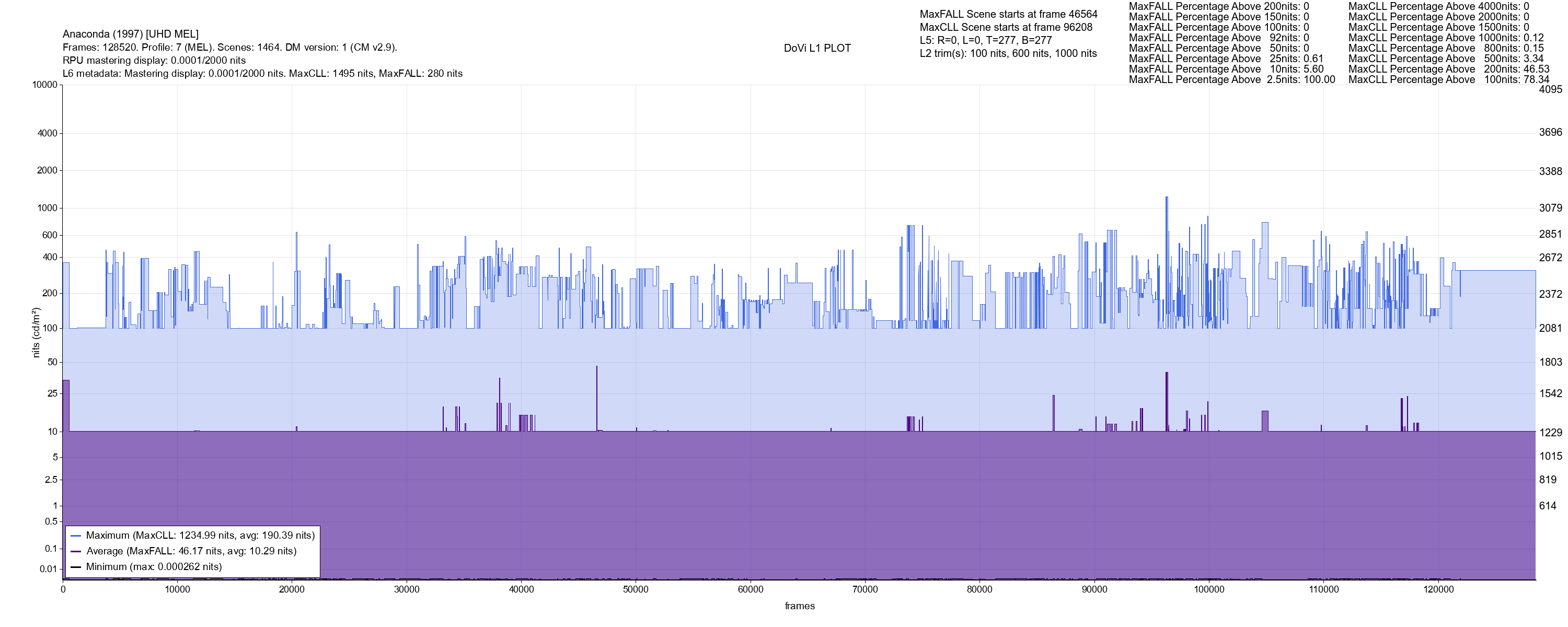1568x627 pixels.
Task: Click 'MaxCLL Percentage Above 100nits: 78.34' line
Action: point(1448,80)
